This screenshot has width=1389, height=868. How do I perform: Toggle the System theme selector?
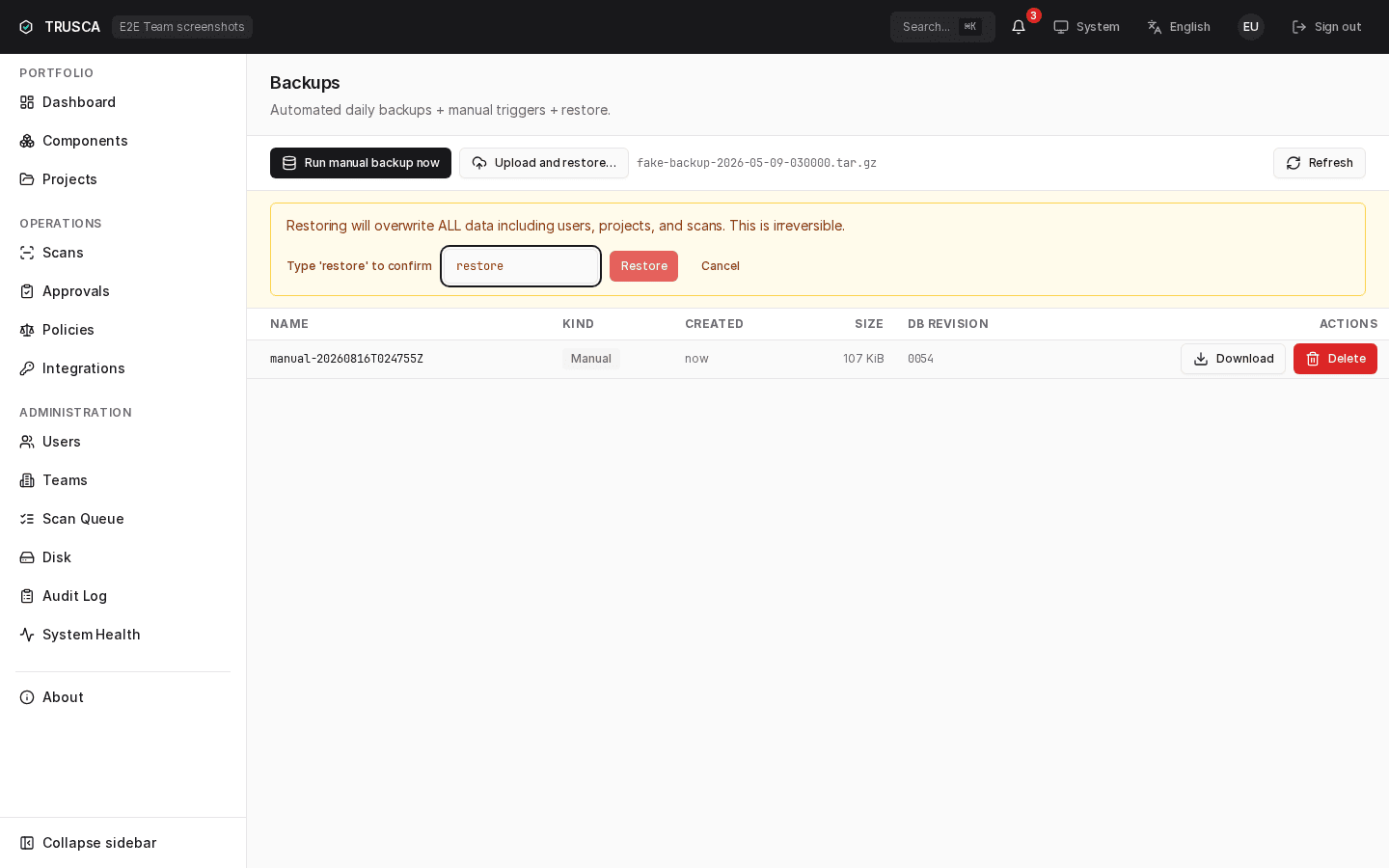coord(1086,27)
